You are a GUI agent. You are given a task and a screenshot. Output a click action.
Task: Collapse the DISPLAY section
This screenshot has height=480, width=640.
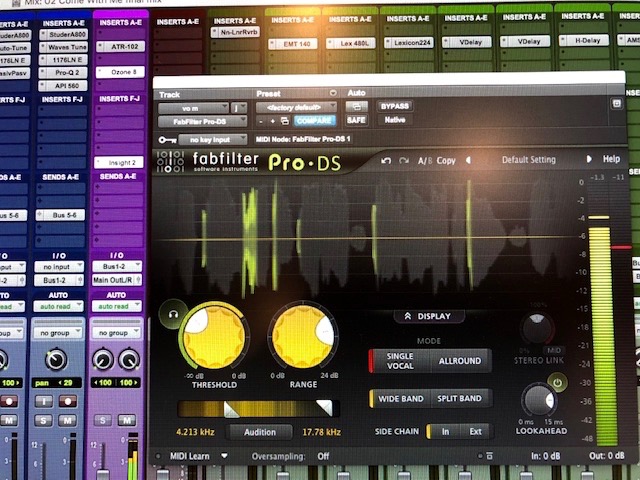click(429, 316)
